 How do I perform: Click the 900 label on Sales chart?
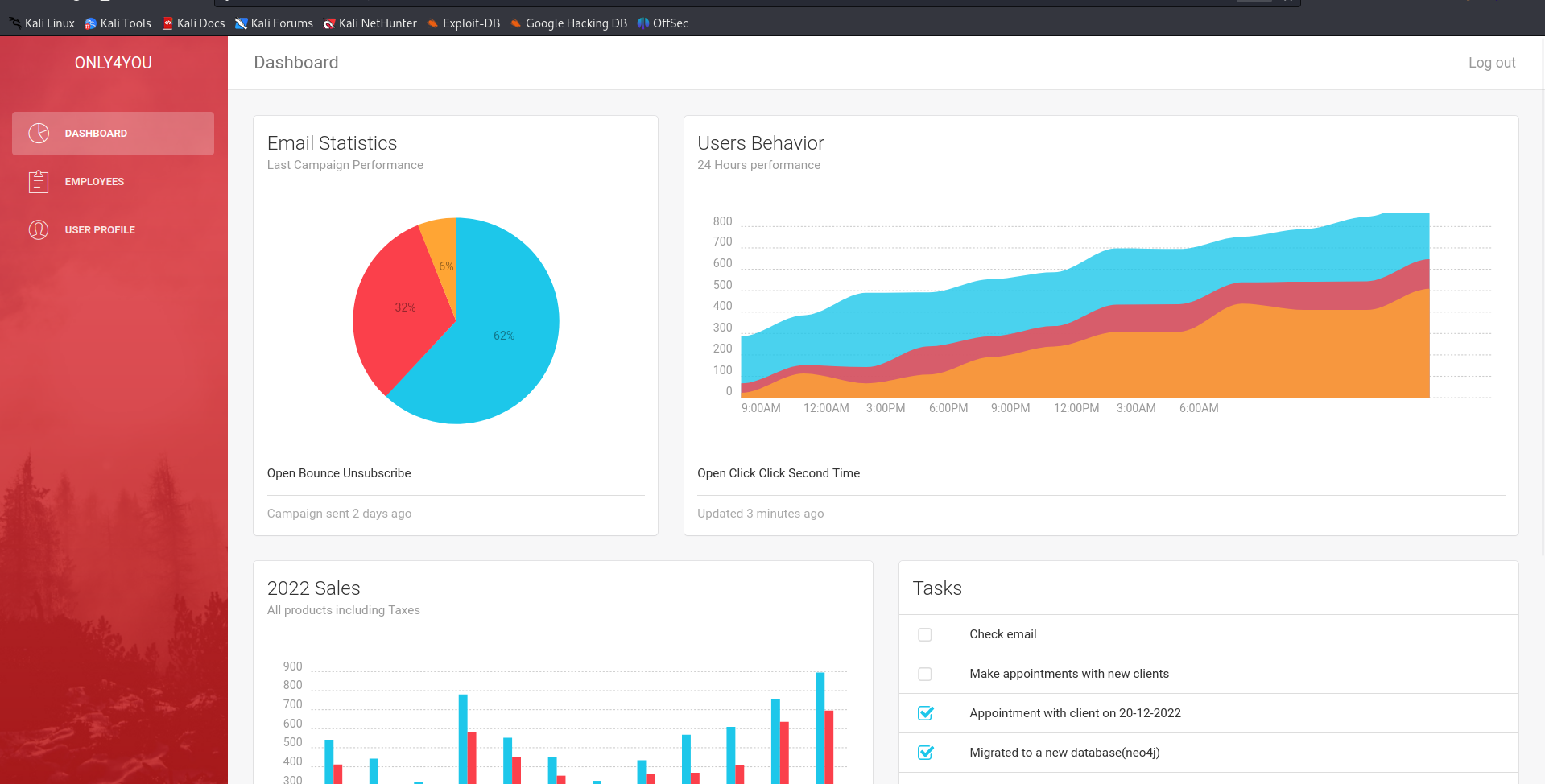point(292,666)
